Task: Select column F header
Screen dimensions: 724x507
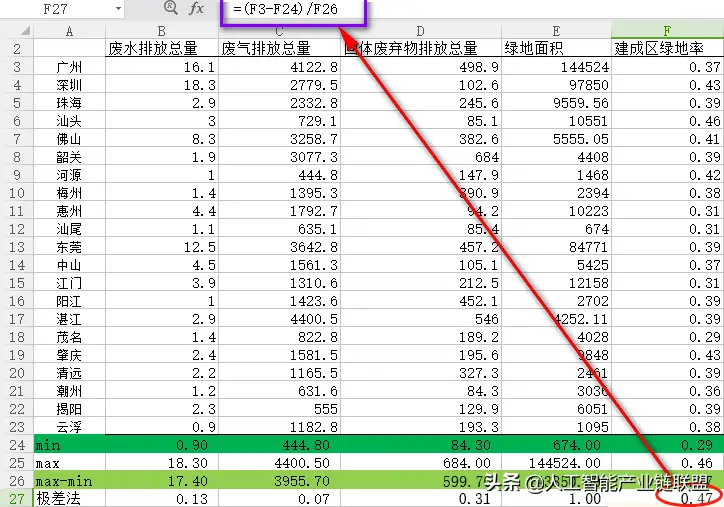Action: click(667, 31)
